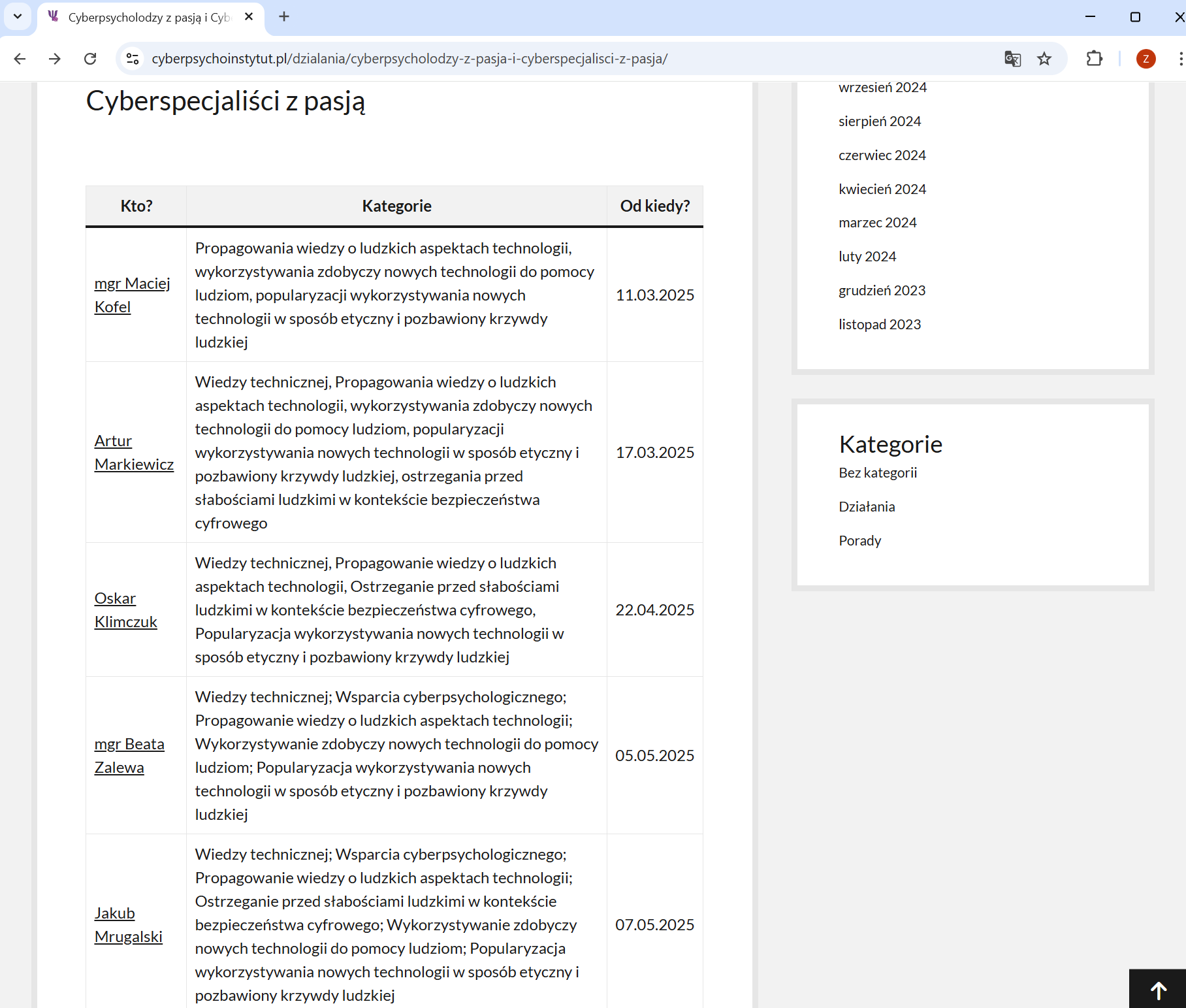Open a new tab with plus button
Image resolution: width=1186 pixels, height=1008 pixels.
point(284,17)
